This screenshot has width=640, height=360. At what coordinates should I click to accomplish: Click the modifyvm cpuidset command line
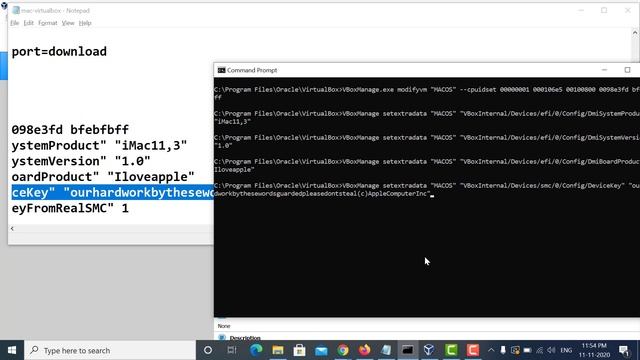pyautogui.click(x=427, y=93)
